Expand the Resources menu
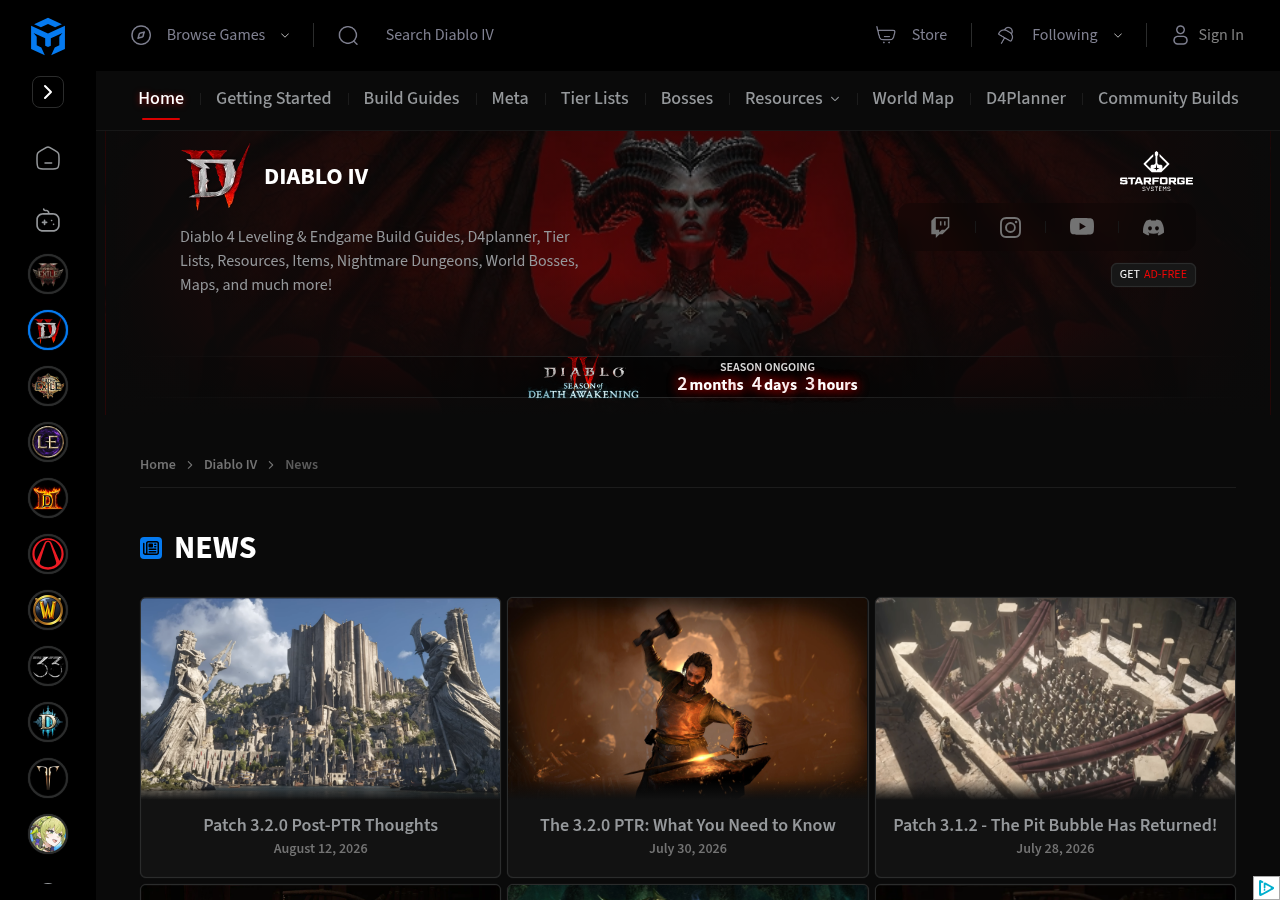 click(792, 98)
